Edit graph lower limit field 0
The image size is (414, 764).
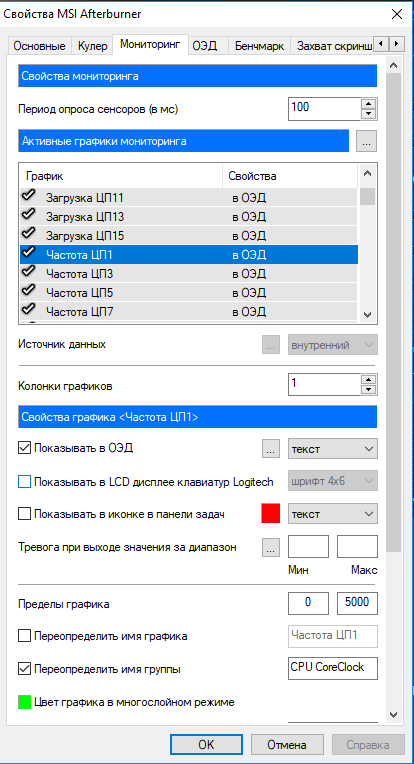tap(308, 604)
